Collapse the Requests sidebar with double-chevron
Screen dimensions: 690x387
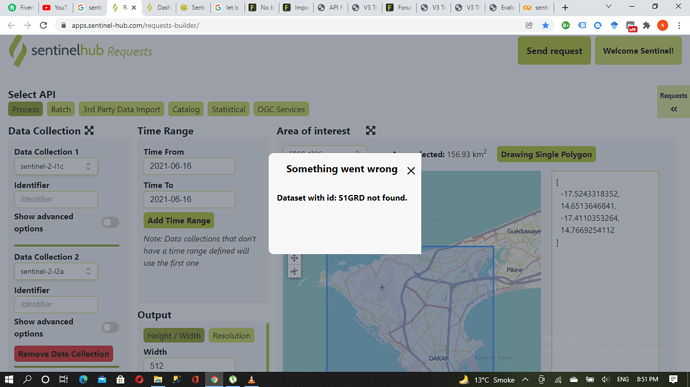tap(674, 109)
